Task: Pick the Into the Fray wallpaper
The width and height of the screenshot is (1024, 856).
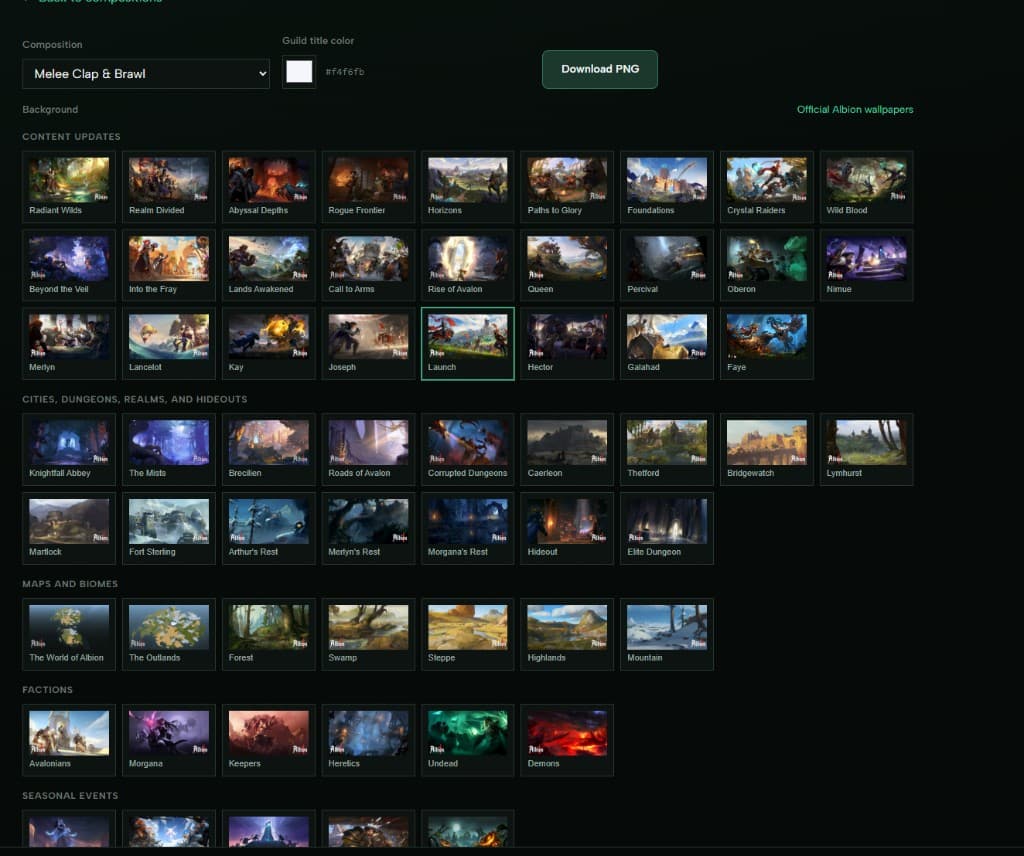Action: tap(168, 265)
